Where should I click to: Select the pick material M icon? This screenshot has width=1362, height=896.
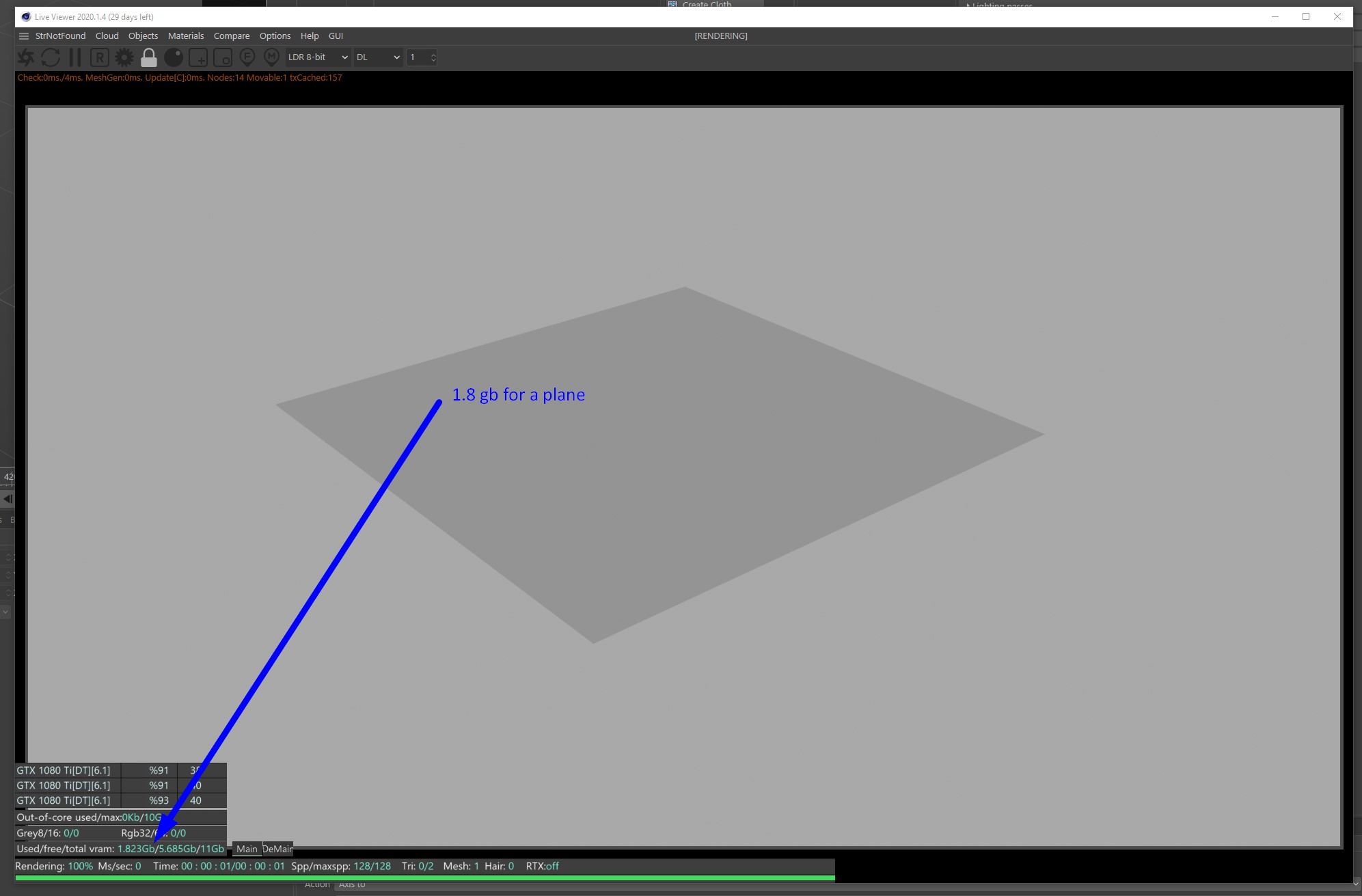click(x=271, y=57)
